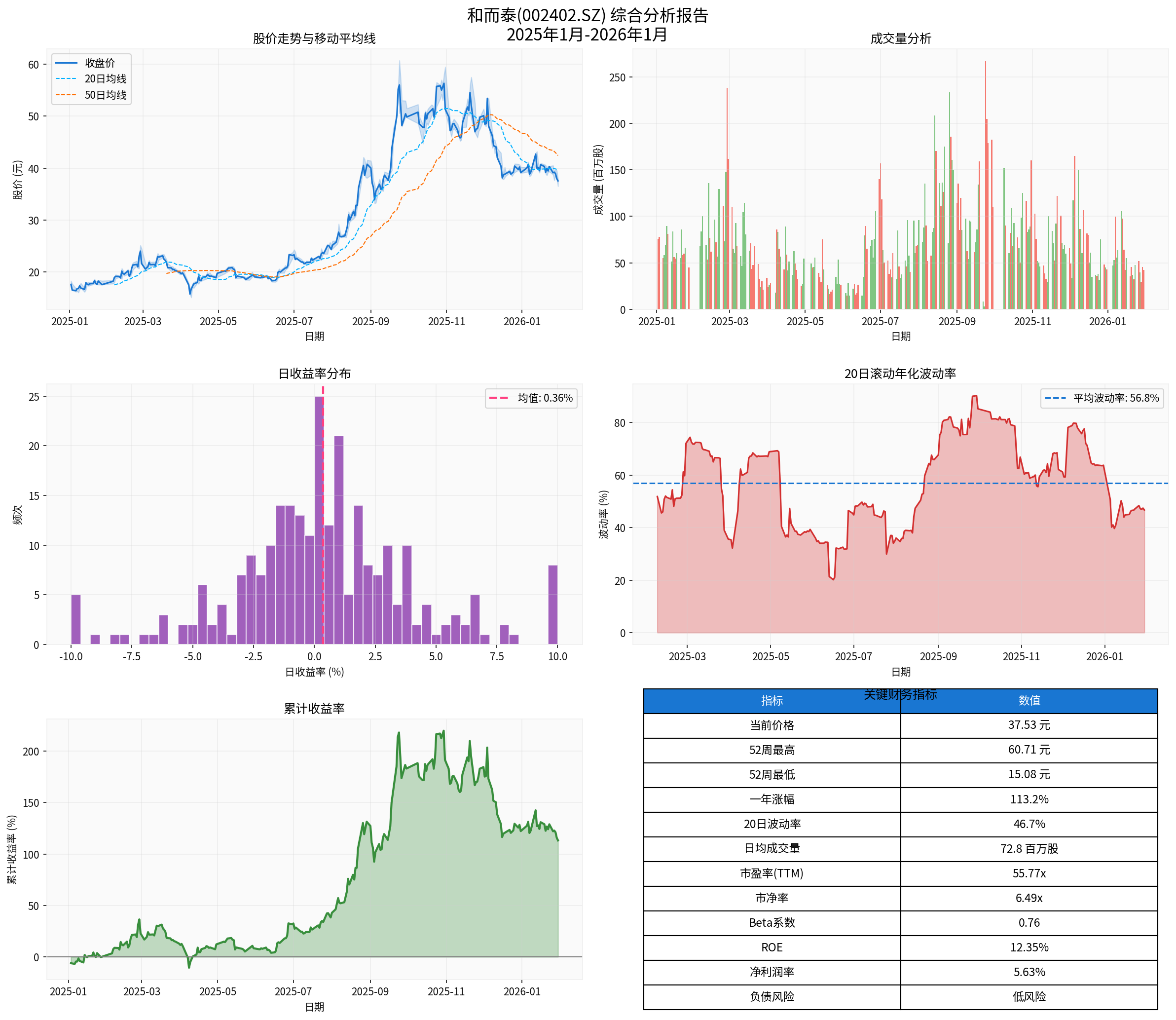Click the 市盈率(TTM) table cell
Image resolution: width=1176 pixels, height=1020 pixels.
click(772, 873)
